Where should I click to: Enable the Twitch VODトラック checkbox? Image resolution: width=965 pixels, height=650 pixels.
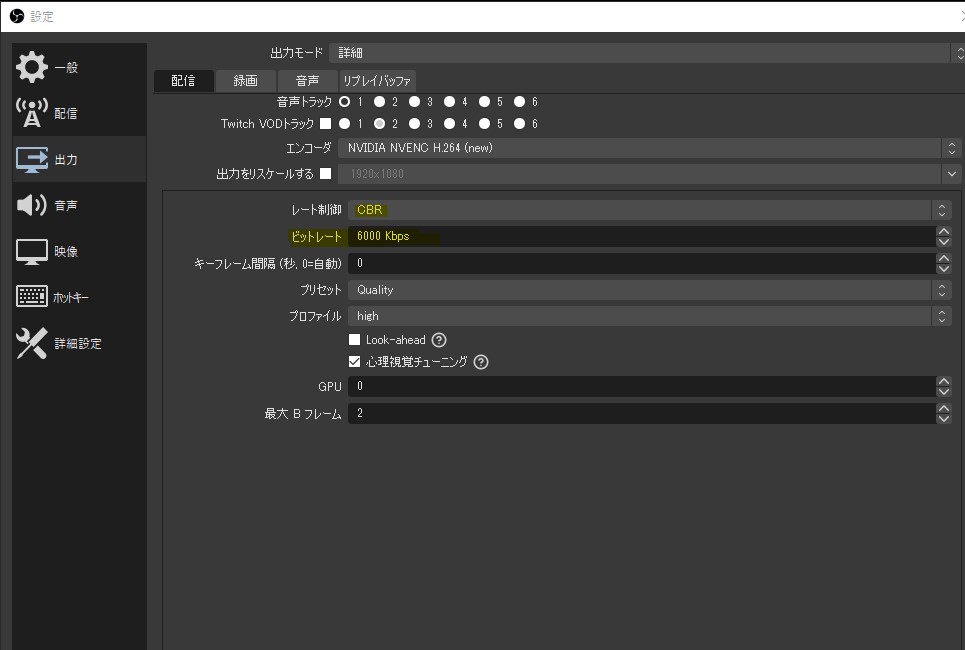pyautogui.click(x=324, y=124)
